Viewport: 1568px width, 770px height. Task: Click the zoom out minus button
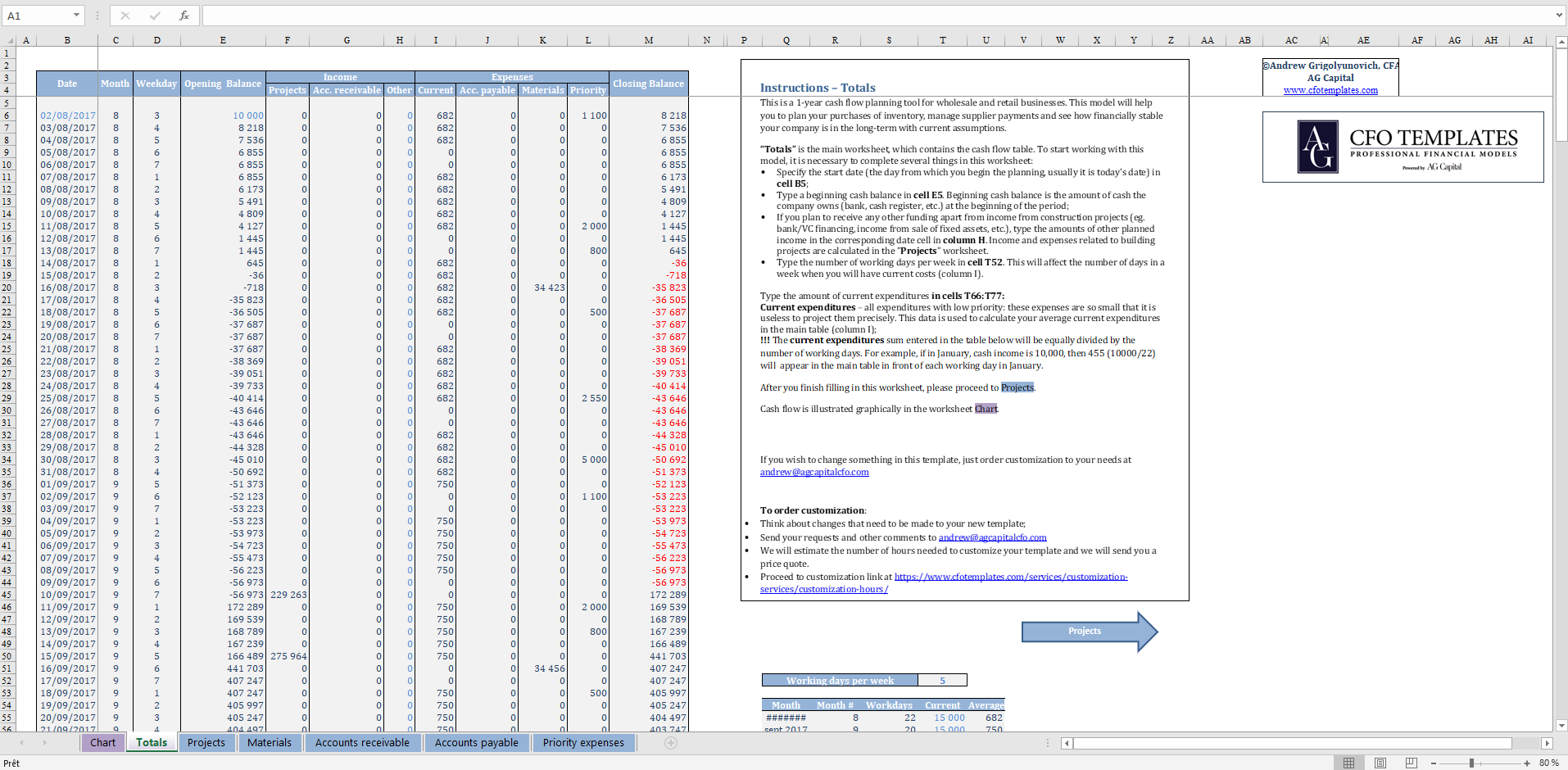(x=1434, y=763)
